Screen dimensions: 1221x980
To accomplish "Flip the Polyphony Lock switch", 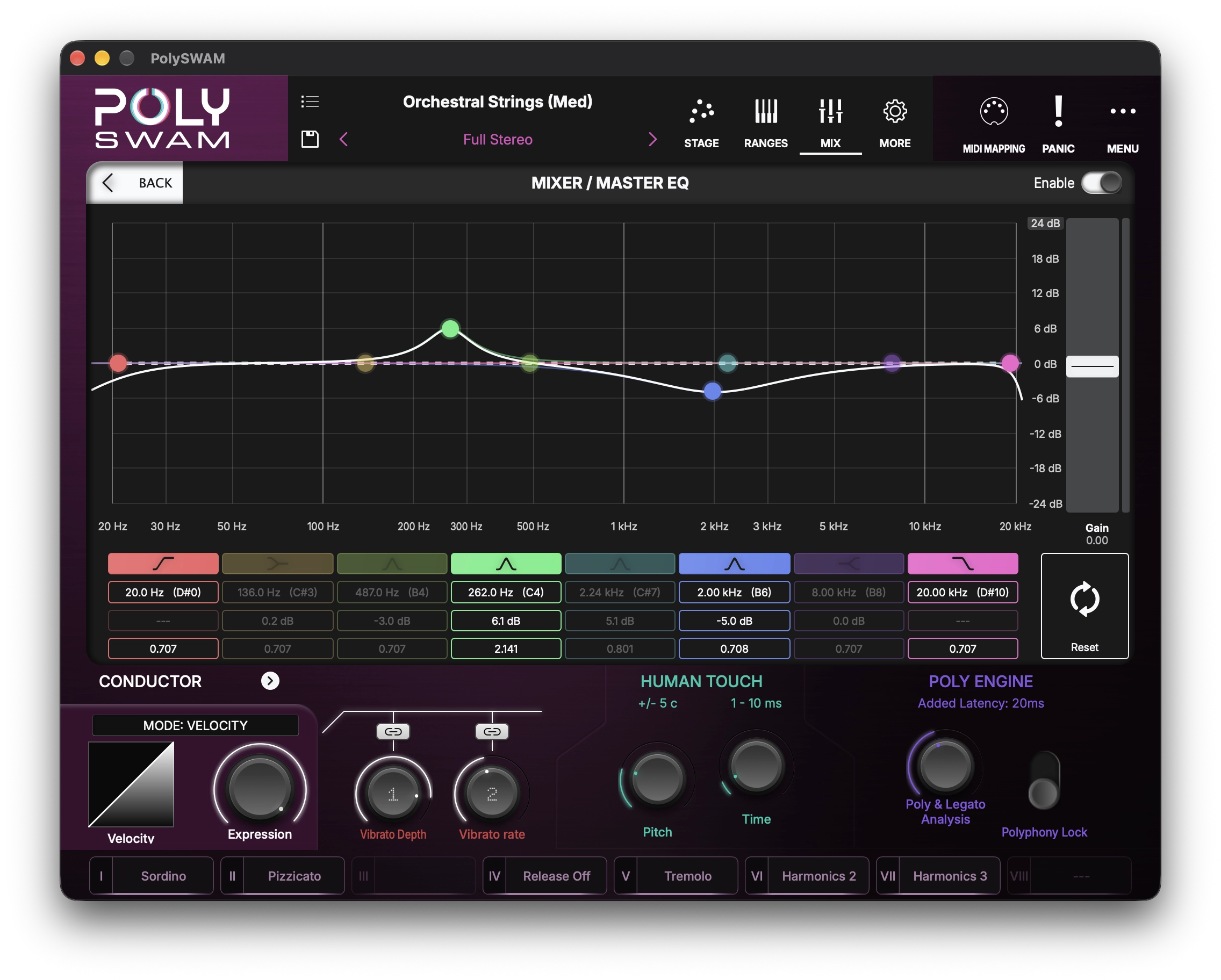I will coord(1044,780).
